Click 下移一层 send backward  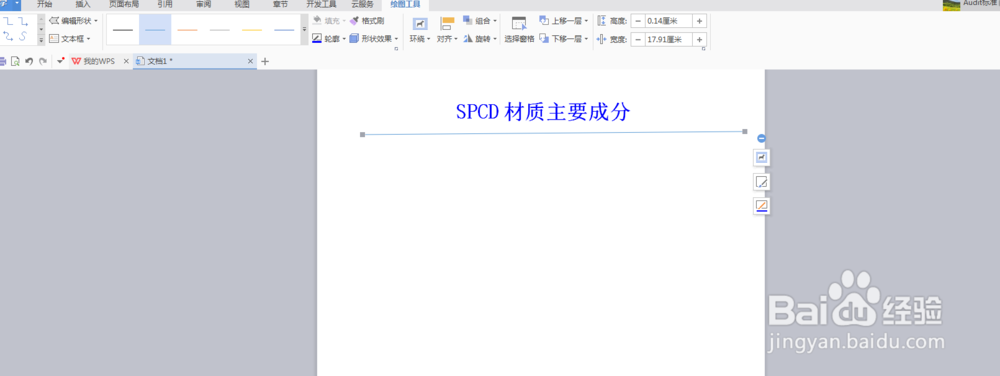point(564,39)
